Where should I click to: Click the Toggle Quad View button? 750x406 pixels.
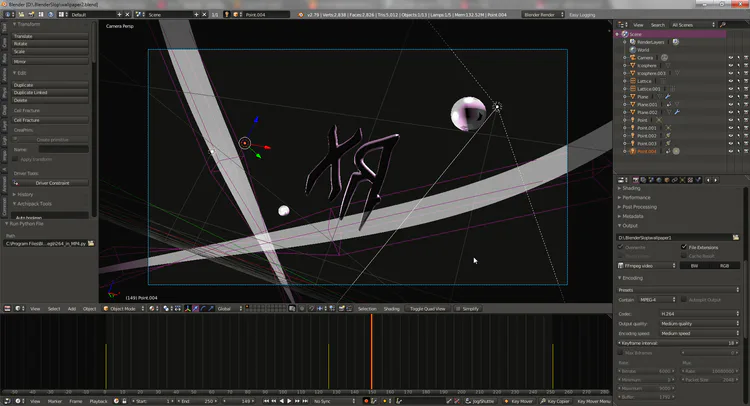click(x=427, y=308)
